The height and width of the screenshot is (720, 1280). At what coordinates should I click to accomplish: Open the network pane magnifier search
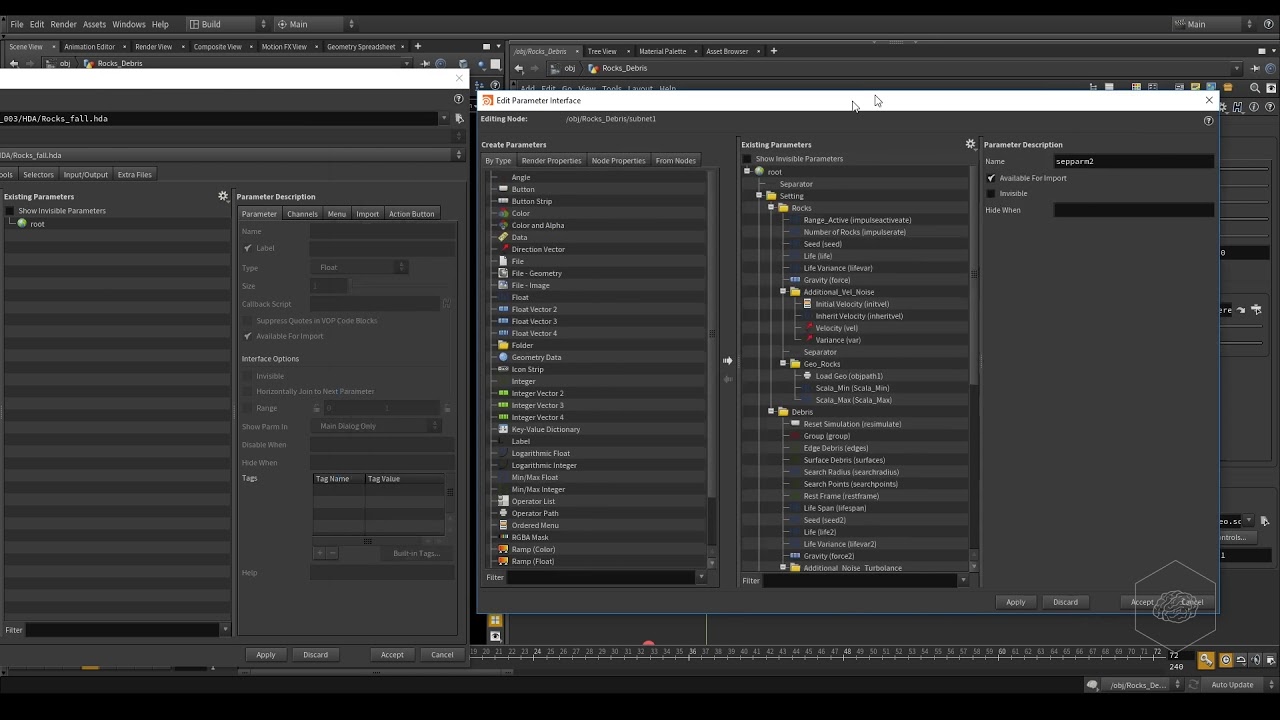(1255, 88)
